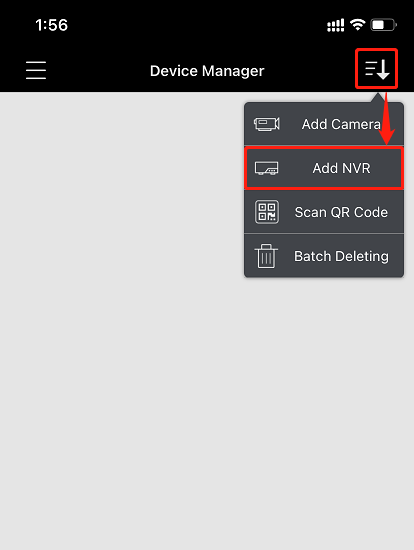Tap the 1:56 clock
This screenshot has height=550, width=414.
click(x=52, y=25)
